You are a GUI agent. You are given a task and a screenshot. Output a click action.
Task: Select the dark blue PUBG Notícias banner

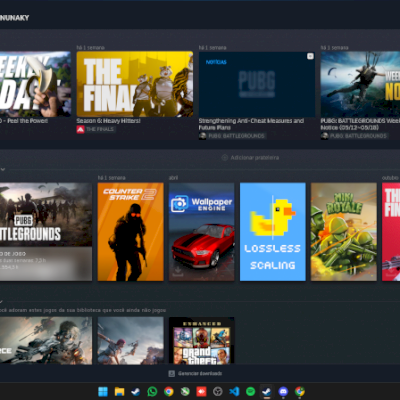tap(257, 84)
